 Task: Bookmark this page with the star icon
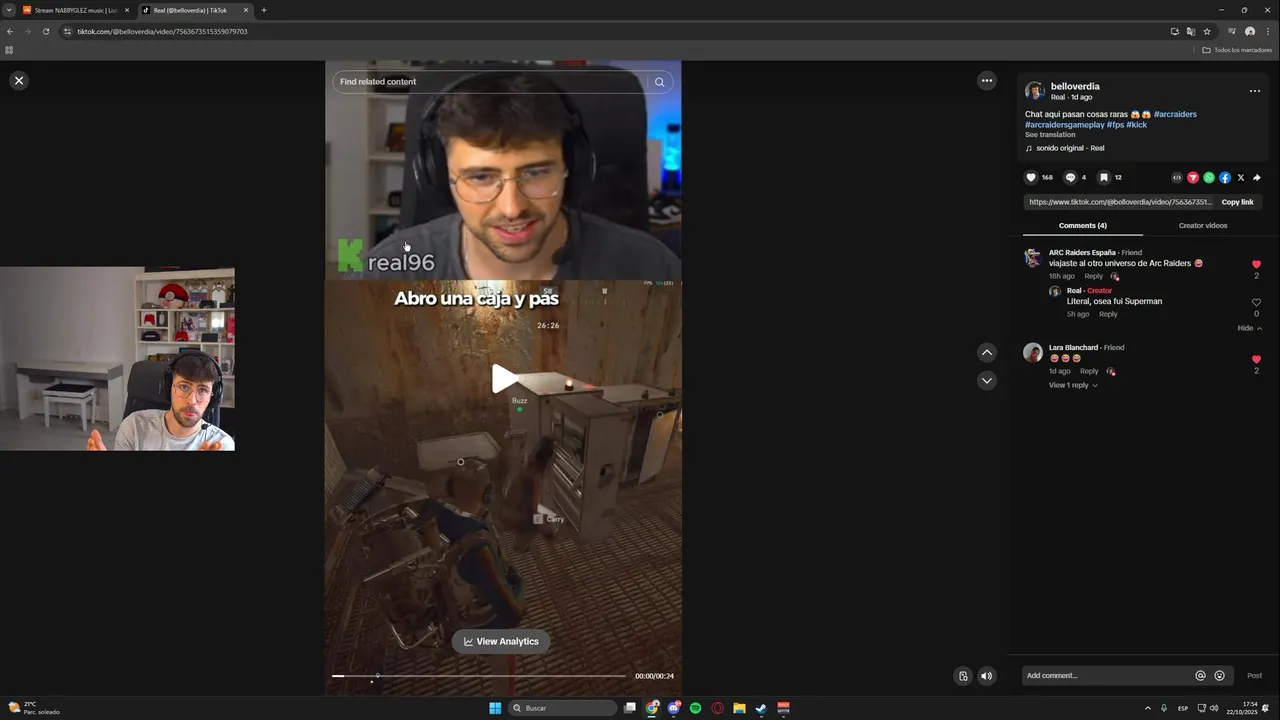click(1207, 31)
